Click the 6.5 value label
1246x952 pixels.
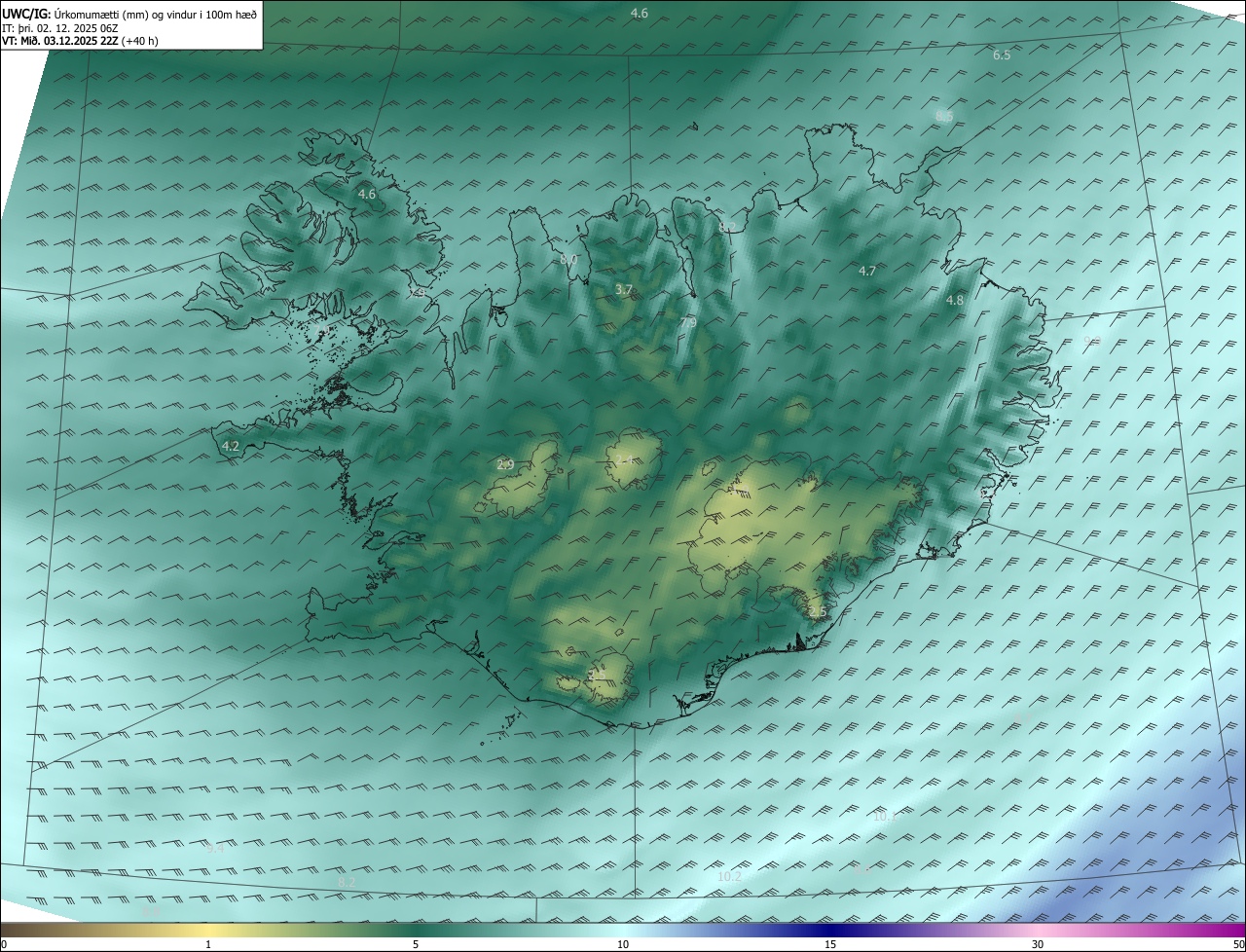(x=1002, y=55)
